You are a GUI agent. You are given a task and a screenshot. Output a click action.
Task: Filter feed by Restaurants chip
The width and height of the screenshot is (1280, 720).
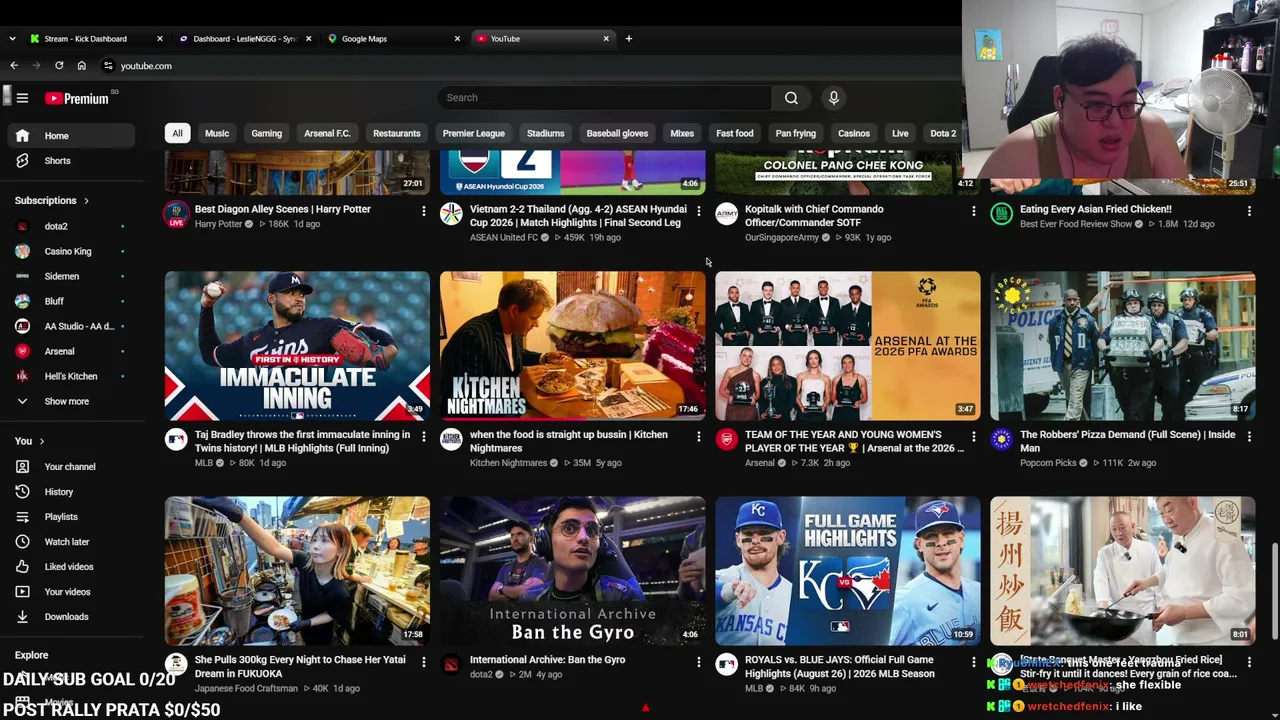(x=397, y=133)
